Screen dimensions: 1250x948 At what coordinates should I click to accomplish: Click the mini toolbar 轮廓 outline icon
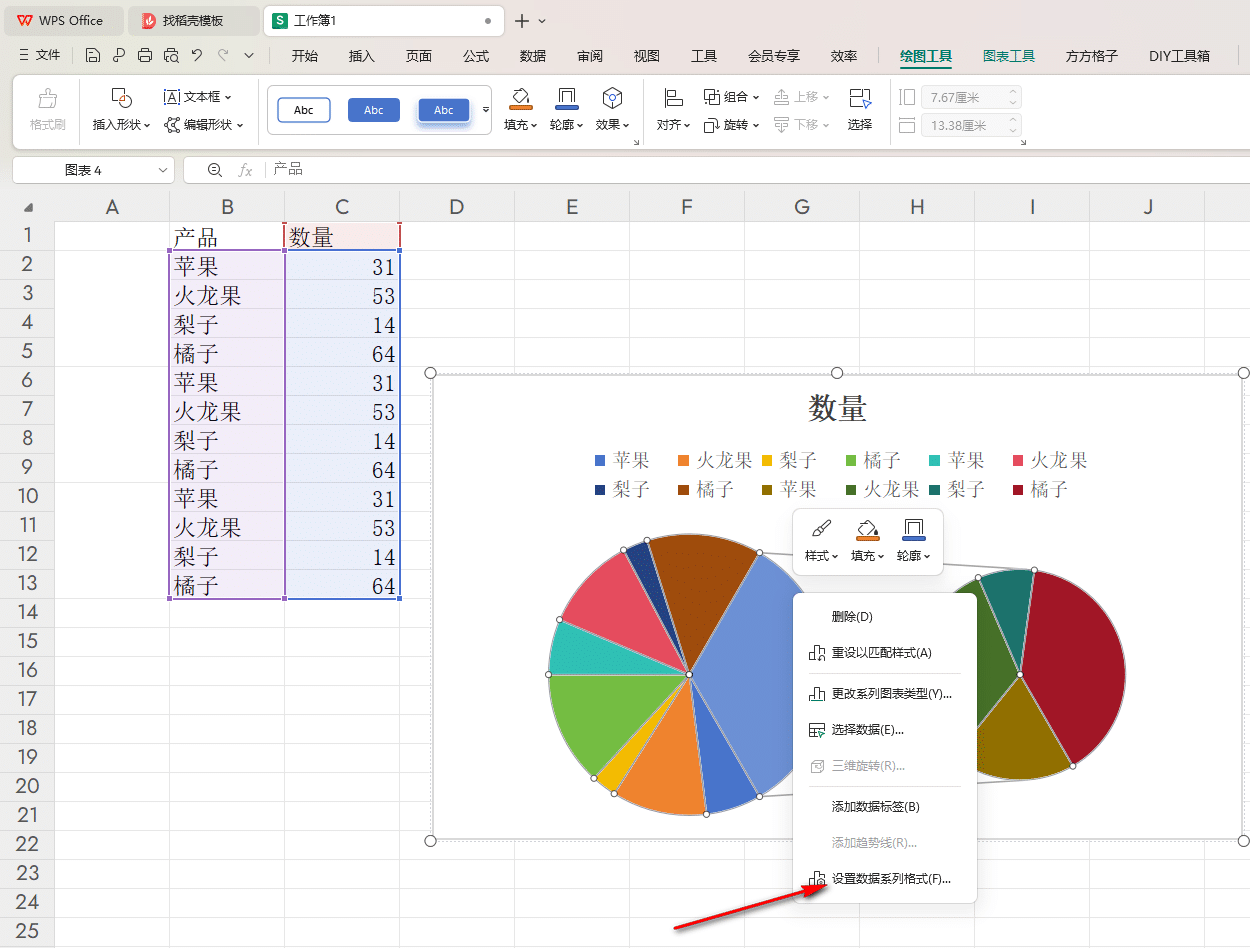click(x=913, y=529)
